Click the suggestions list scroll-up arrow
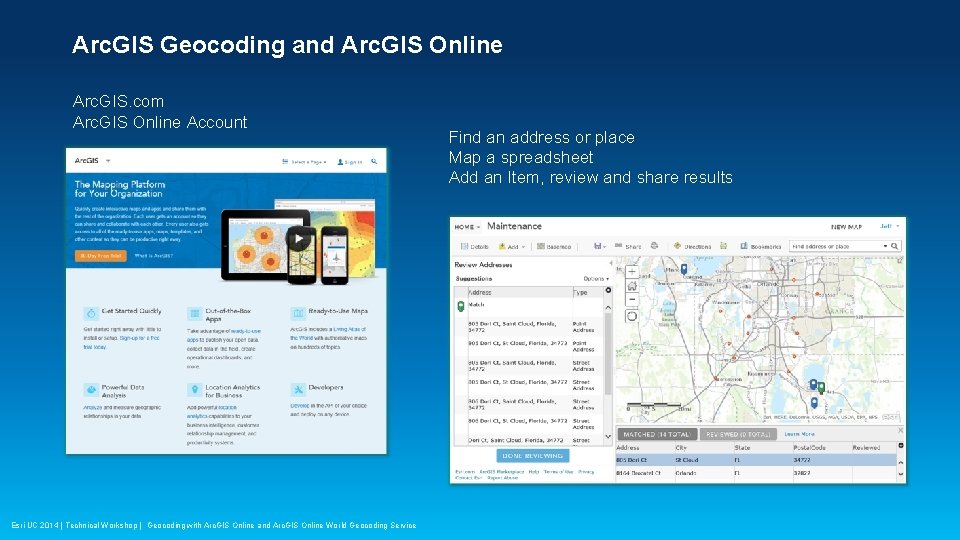Image resolution: width=960 pixels, height=540 pixels. pyautogui.click(x=608, y=307)
